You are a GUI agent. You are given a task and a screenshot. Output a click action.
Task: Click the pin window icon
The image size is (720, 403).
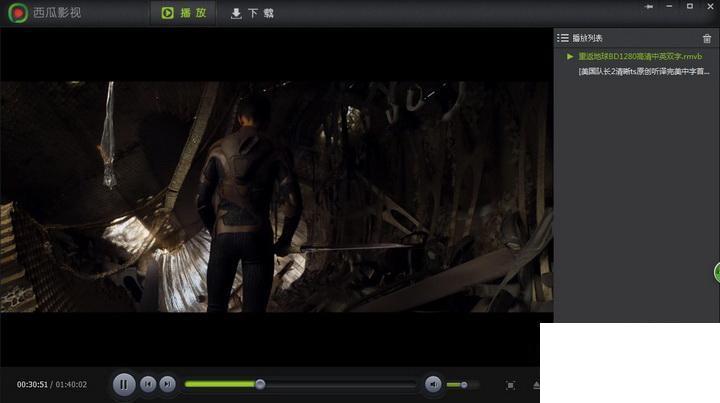[x=649, y=6]
